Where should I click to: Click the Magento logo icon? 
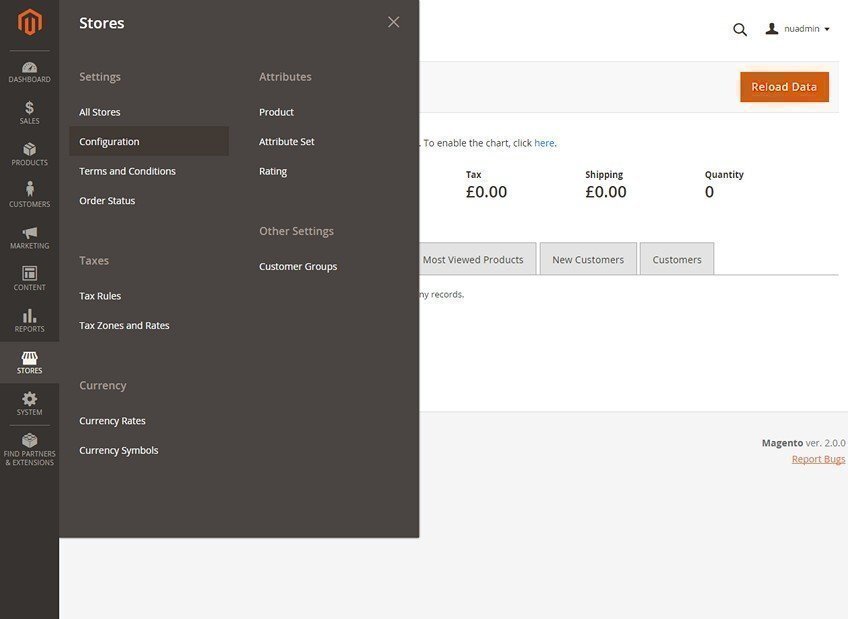[x=29, y=23]
